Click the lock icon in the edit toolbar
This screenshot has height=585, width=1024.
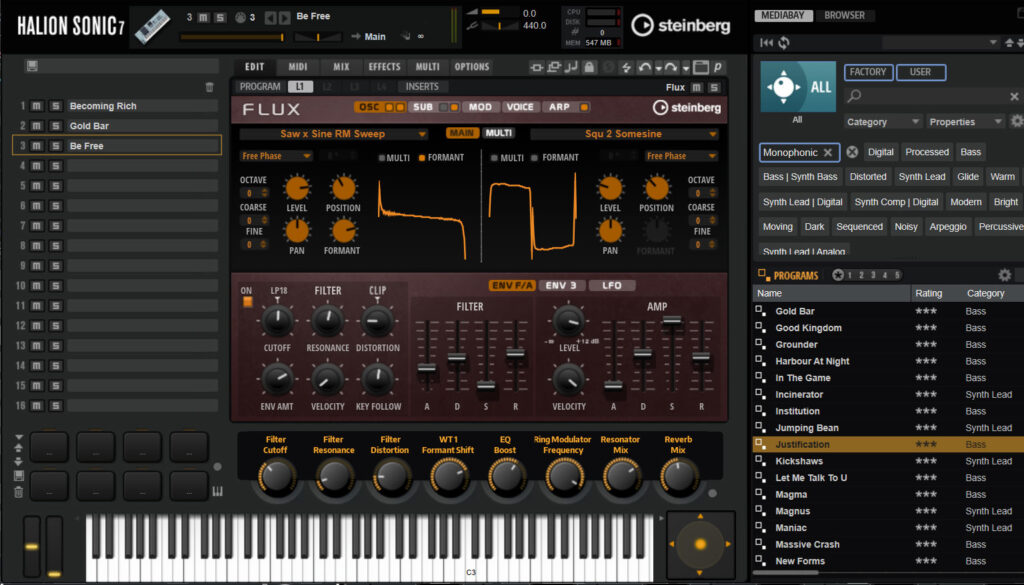coord(590,67)
